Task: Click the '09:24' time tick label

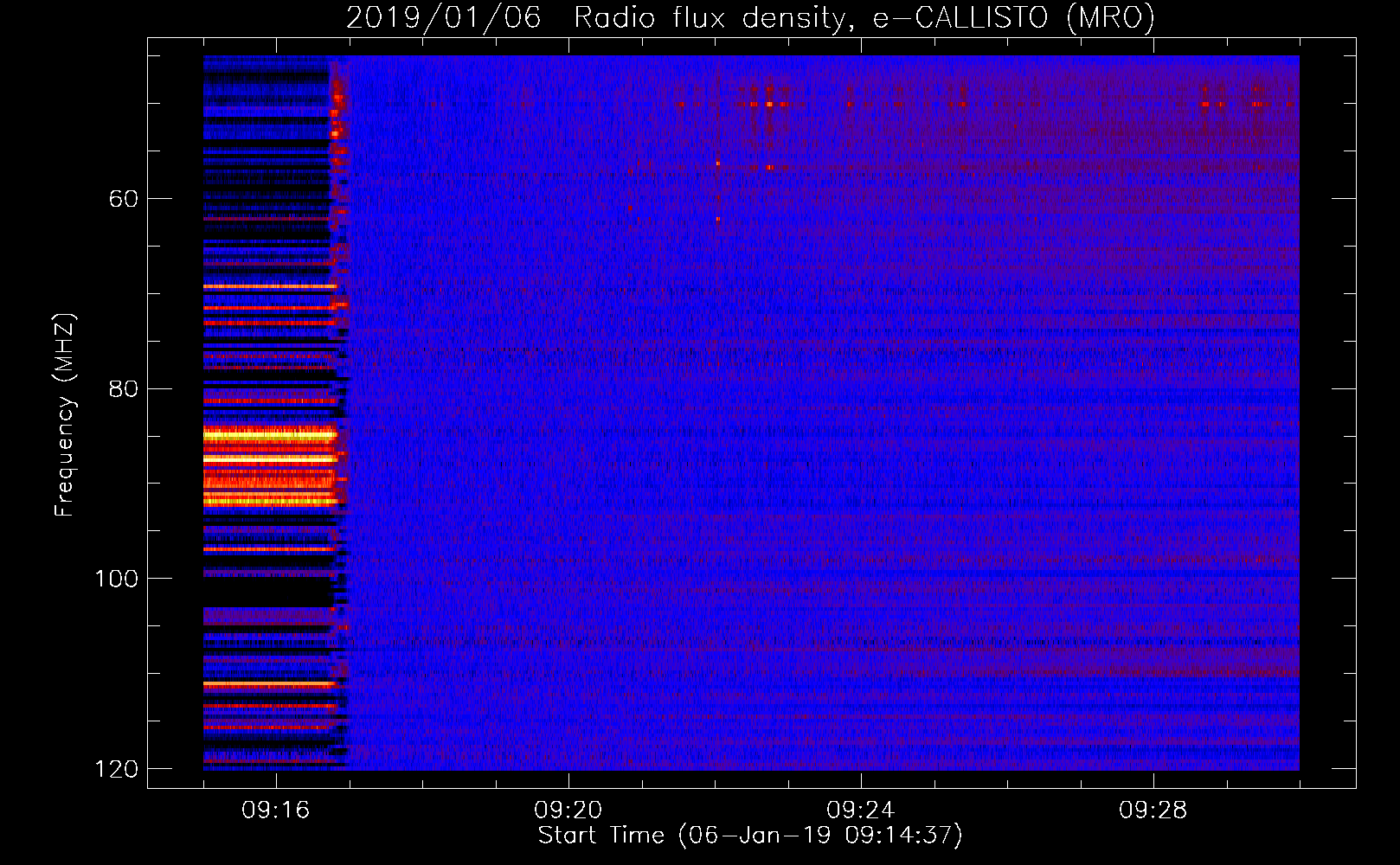Action: pos(861,811)
